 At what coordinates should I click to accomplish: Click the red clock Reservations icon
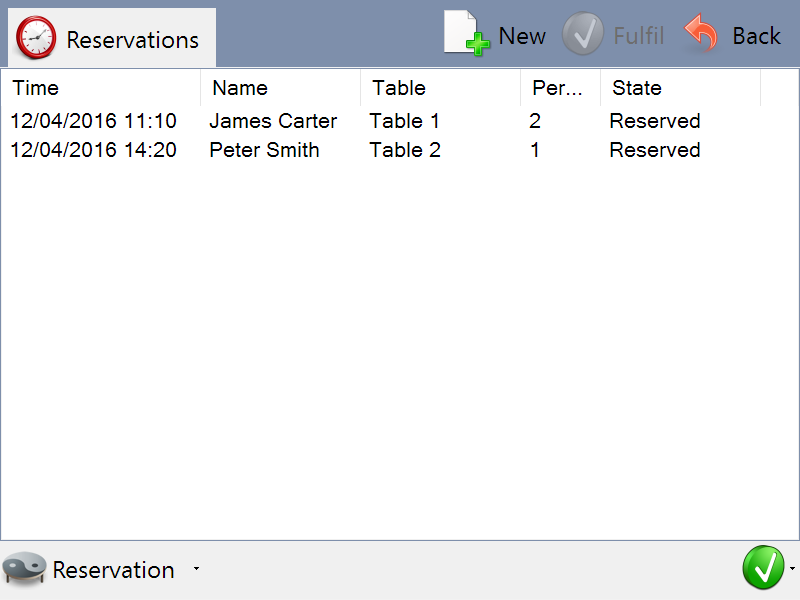37,39
